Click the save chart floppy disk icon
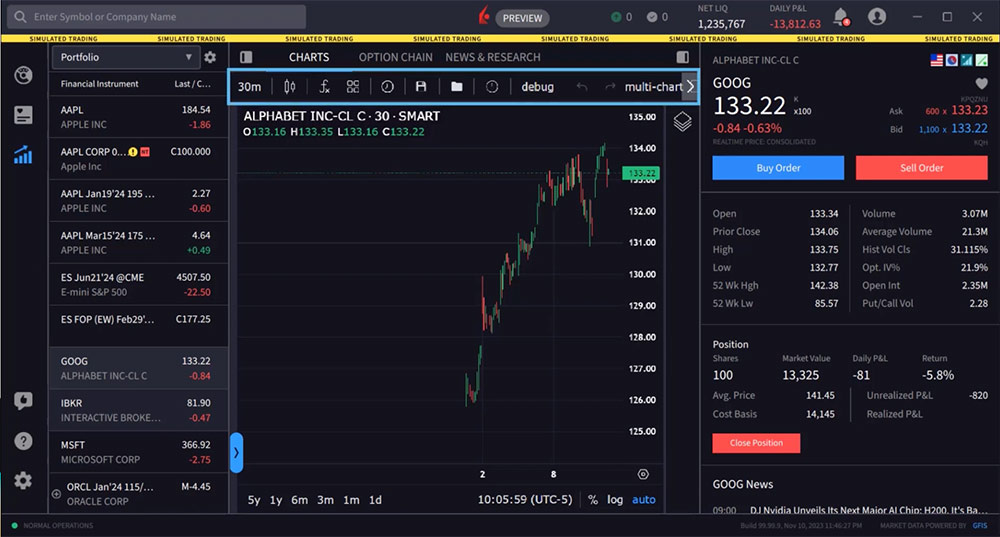The width and height of the screenshot is (1000, 537). point(421,87)
